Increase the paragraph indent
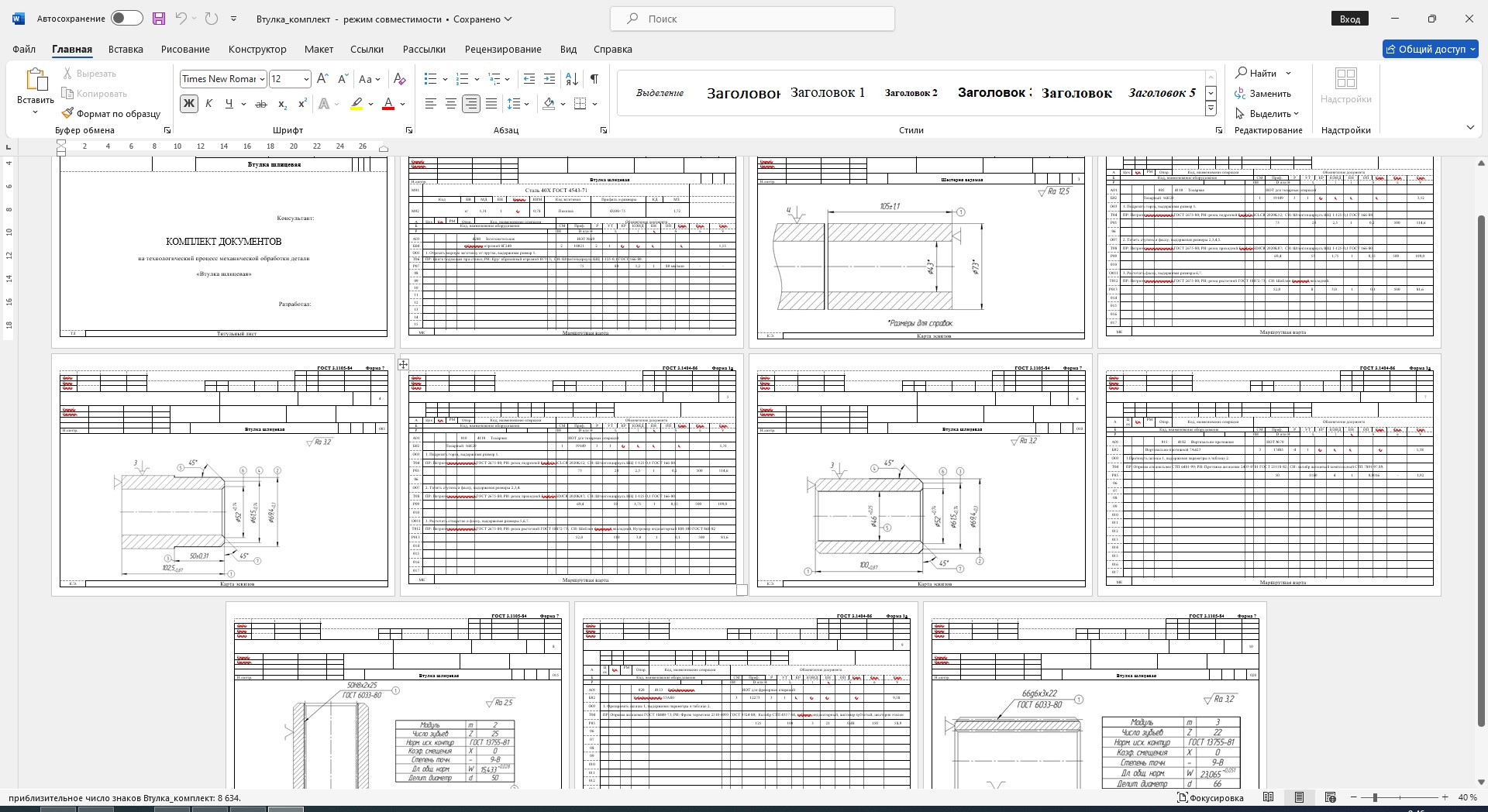The width and height of the screenshot is (1488, 812). pos(549,79)
